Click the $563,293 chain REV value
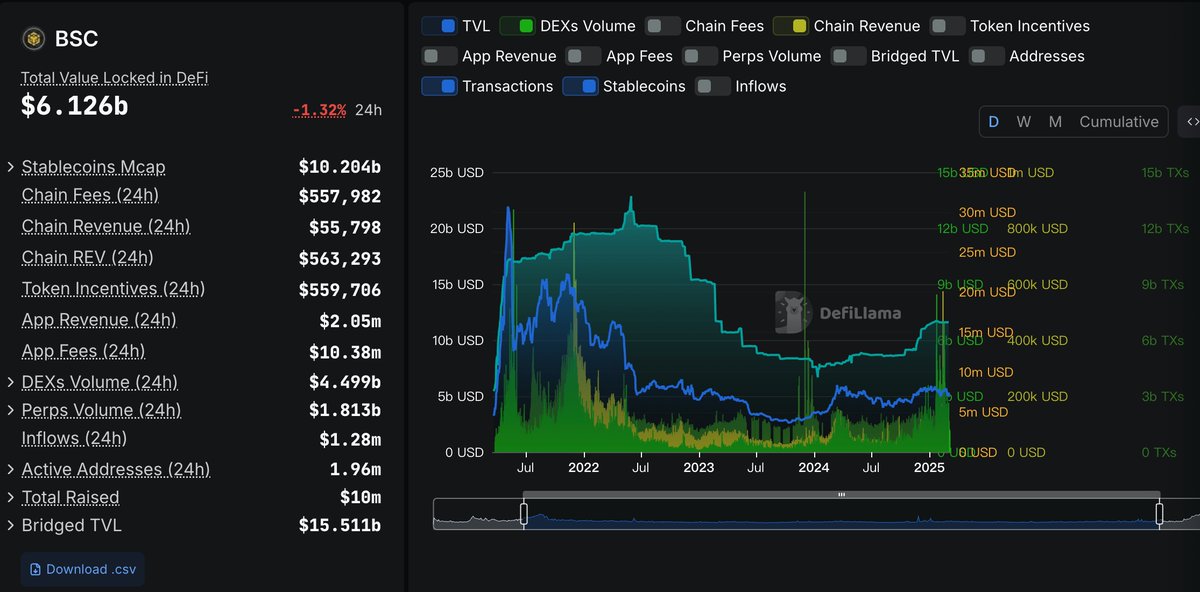 coord(340,259)
